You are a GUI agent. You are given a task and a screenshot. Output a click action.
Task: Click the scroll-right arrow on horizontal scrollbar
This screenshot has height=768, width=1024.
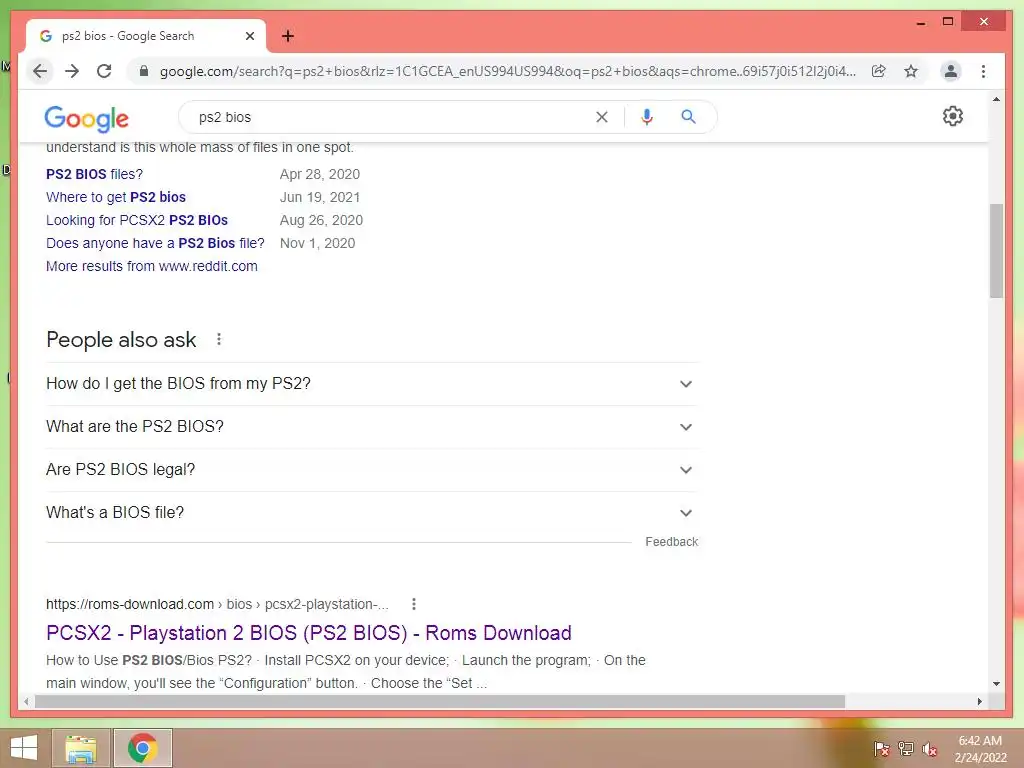(x=980, y=701)
